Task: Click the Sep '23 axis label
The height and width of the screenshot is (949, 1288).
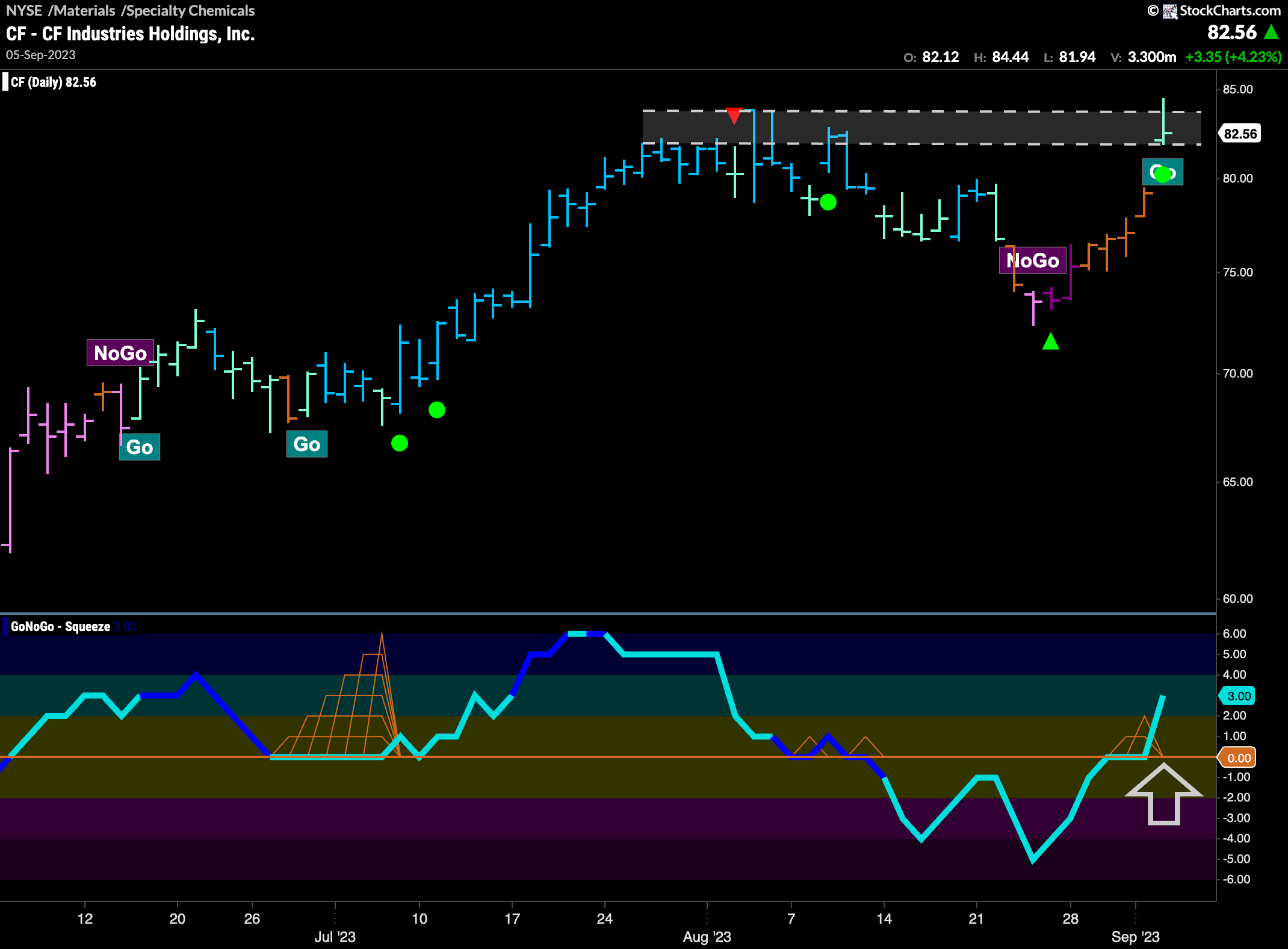Action: click(1136, 937)
